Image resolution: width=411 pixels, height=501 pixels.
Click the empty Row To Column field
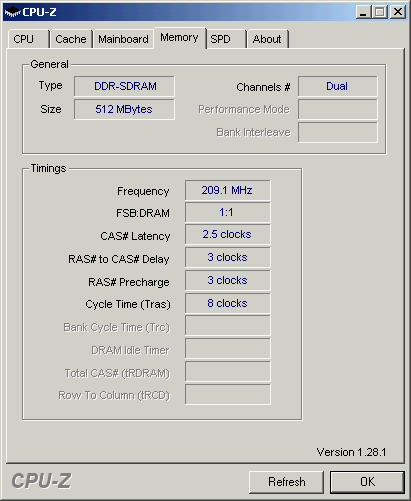coord(228,394)
